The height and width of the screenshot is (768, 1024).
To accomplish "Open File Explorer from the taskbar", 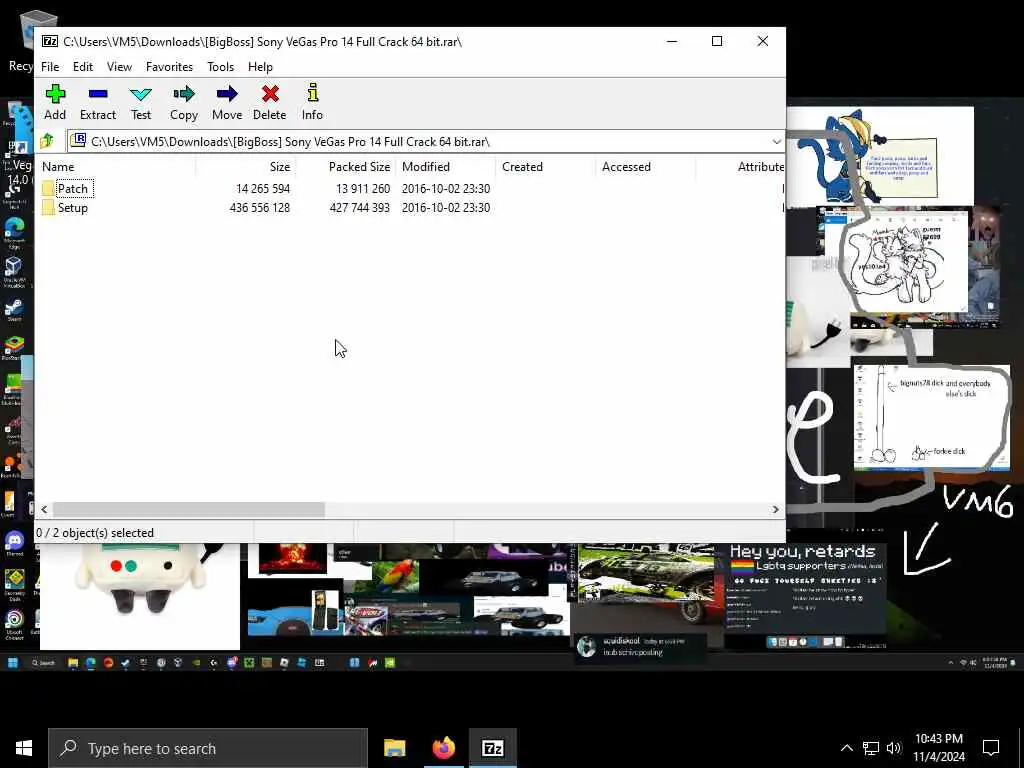I will (394, 748).
